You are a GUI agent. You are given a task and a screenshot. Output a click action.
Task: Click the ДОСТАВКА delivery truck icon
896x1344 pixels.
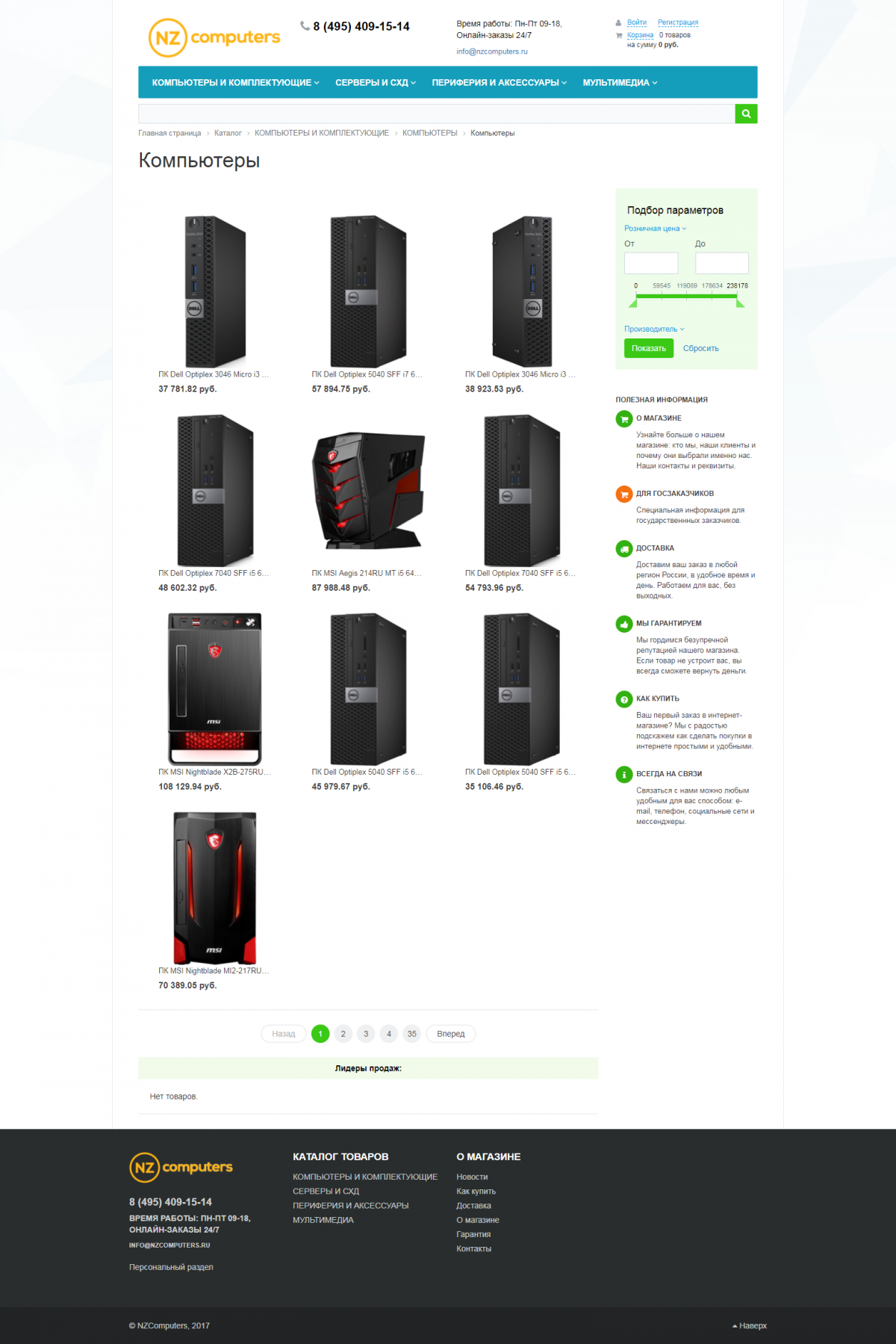click(624, 548)
